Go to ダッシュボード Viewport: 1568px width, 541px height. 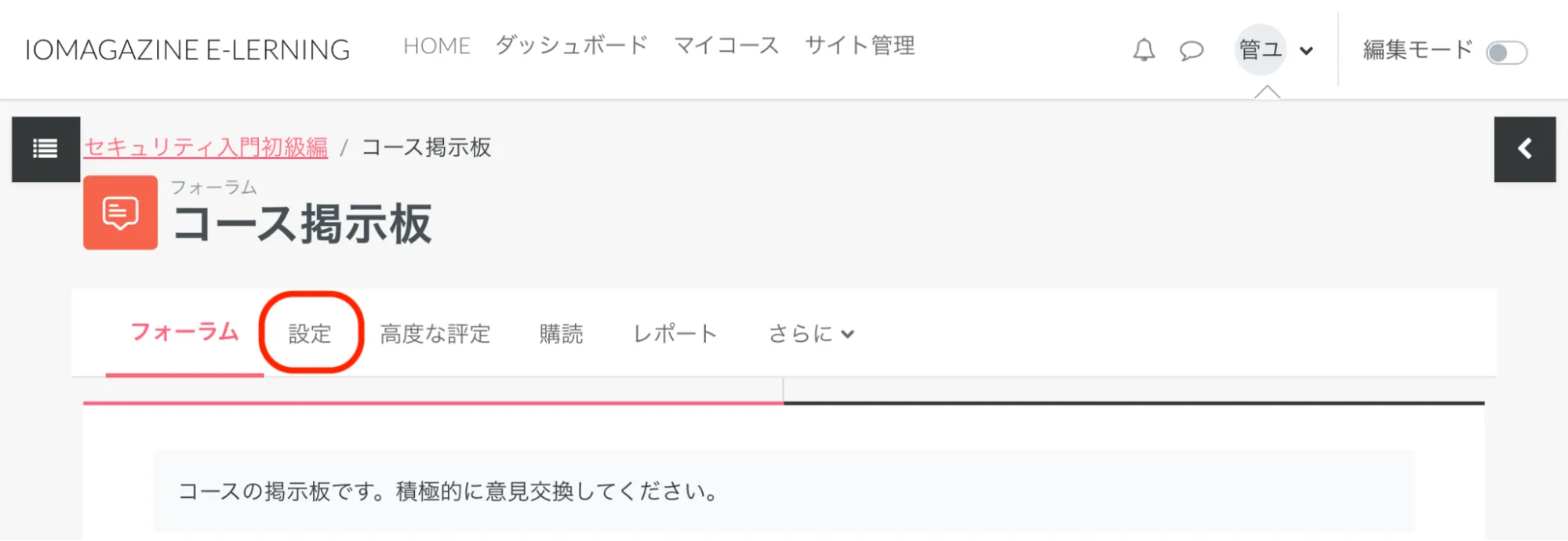tap(572, 45)
